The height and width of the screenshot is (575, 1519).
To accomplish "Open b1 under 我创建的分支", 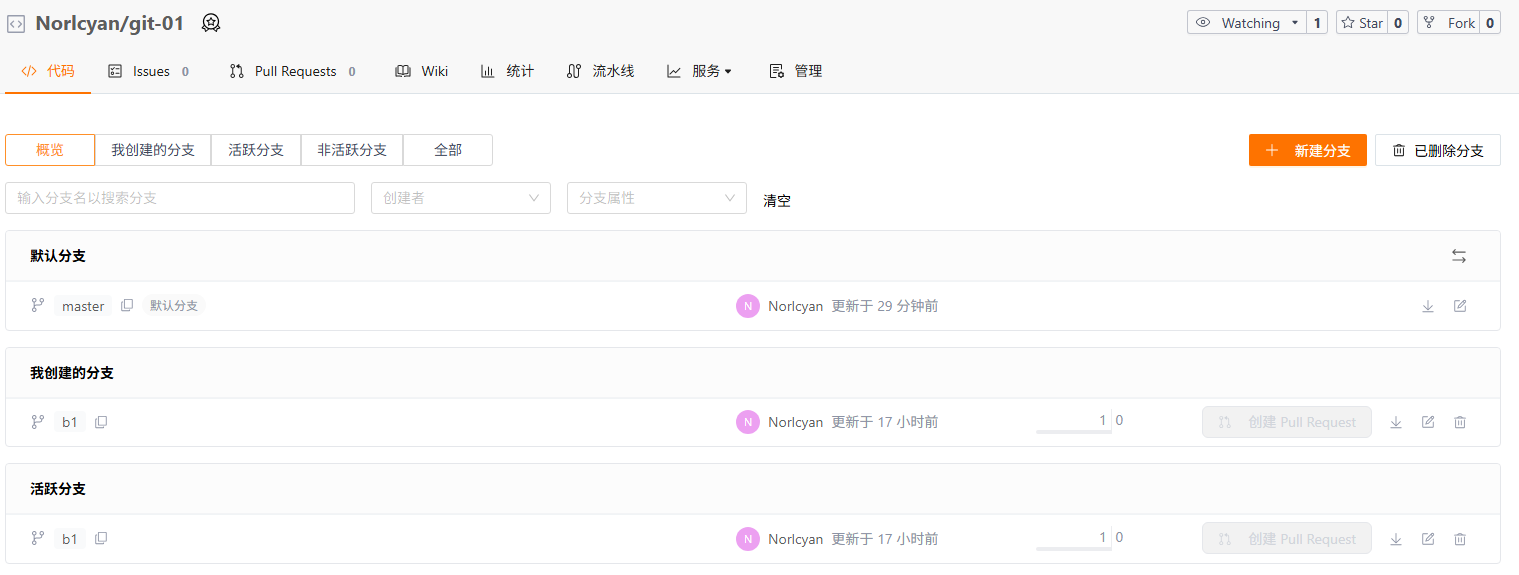I will [70, 422].
